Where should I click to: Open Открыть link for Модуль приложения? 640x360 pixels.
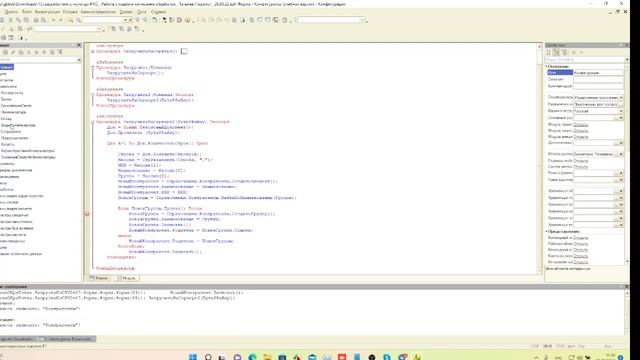pyautogui.click(x=580, y=124)
